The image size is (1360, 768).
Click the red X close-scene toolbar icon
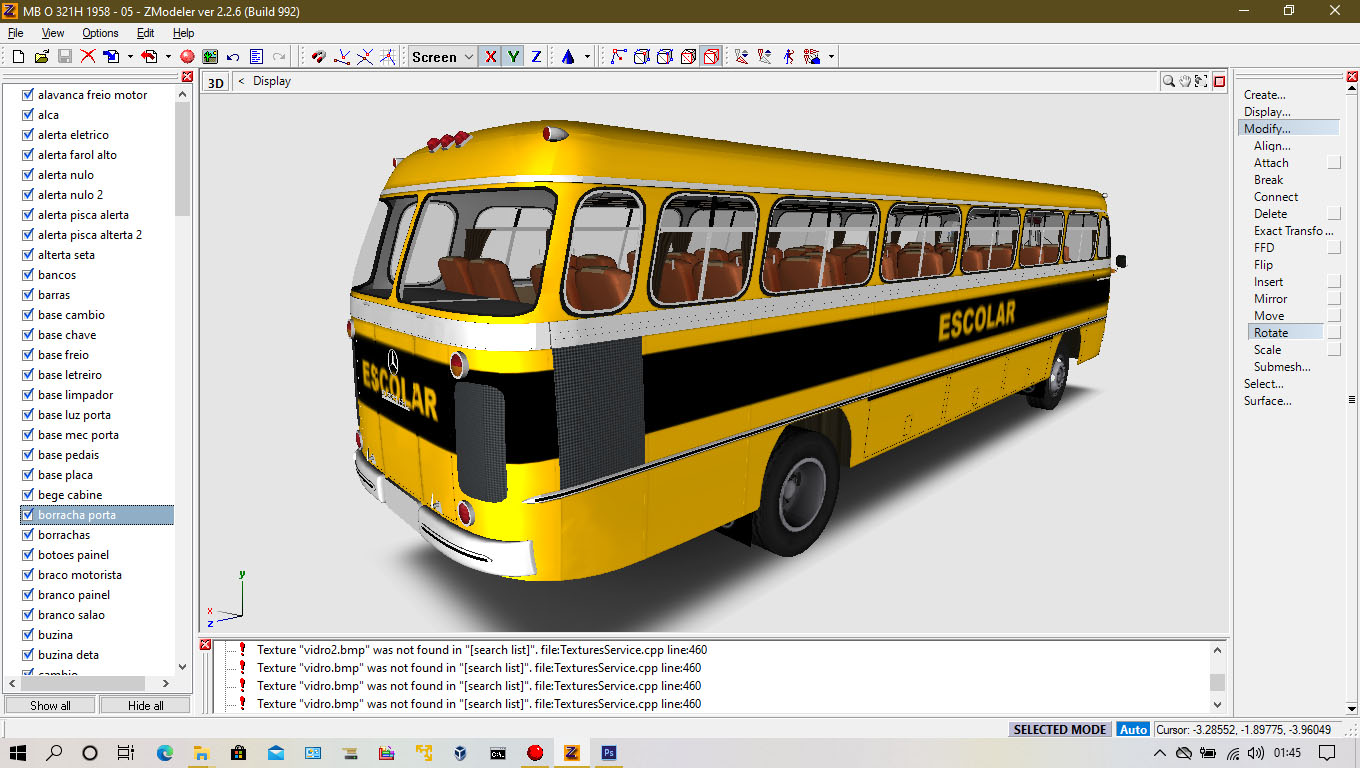pyautogui.click(x=88, y=57)
